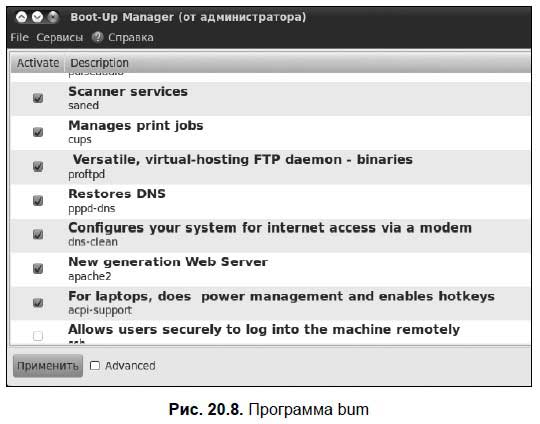Close the Boot-Up Manager window
The height and width of the screenshot is (424, 540).
point(21,17)
